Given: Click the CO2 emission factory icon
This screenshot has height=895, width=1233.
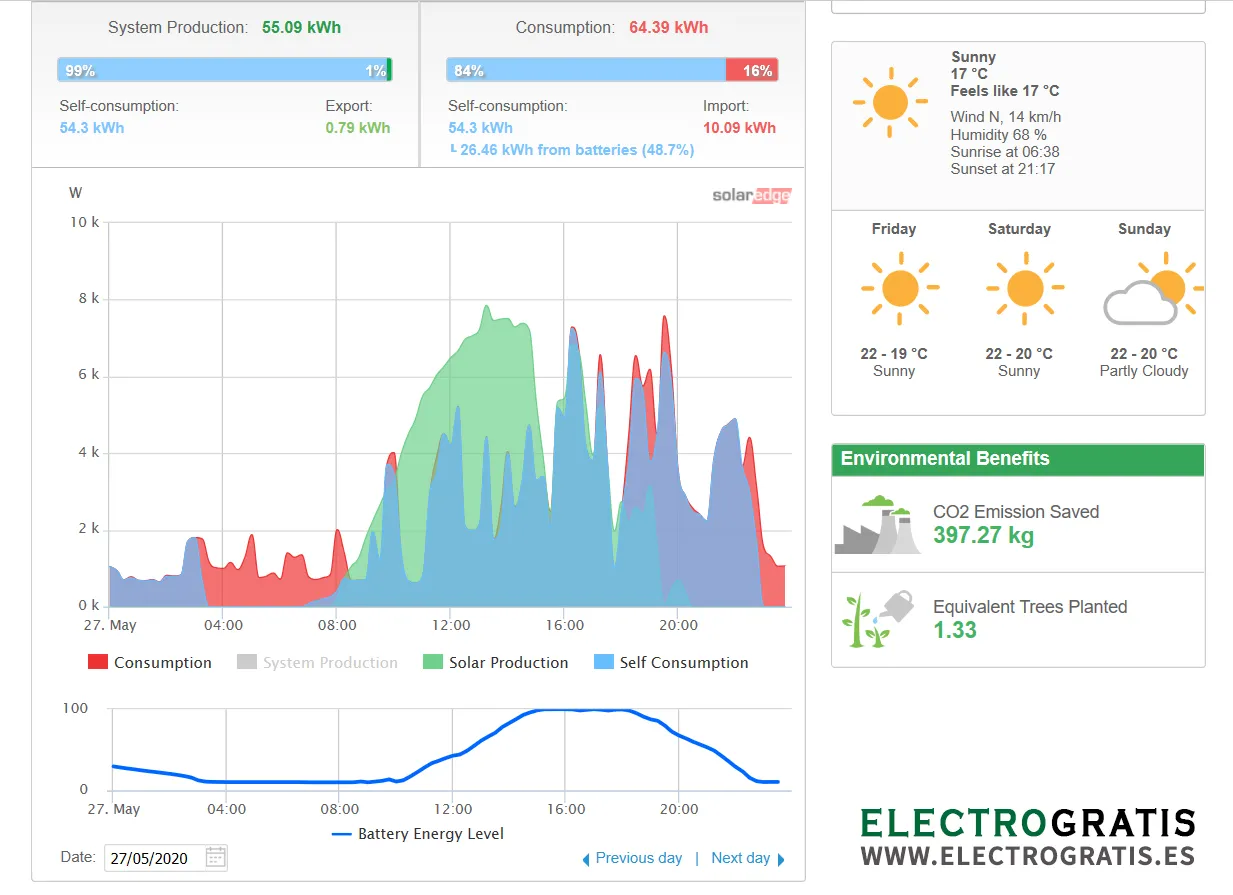Looking at the screenshot, I should click(877, 525).
